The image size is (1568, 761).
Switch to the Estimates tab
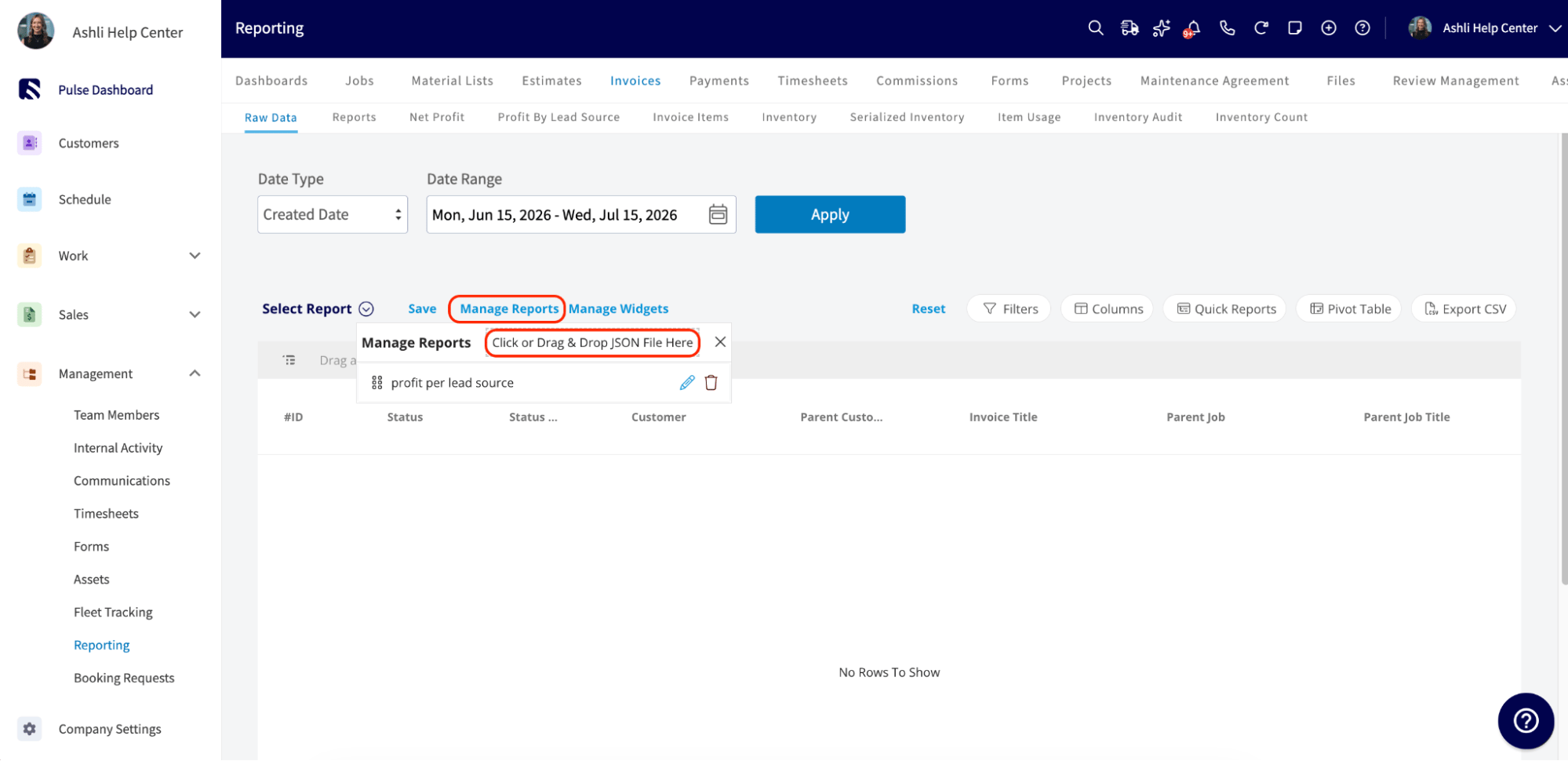[x=551, y=81]
